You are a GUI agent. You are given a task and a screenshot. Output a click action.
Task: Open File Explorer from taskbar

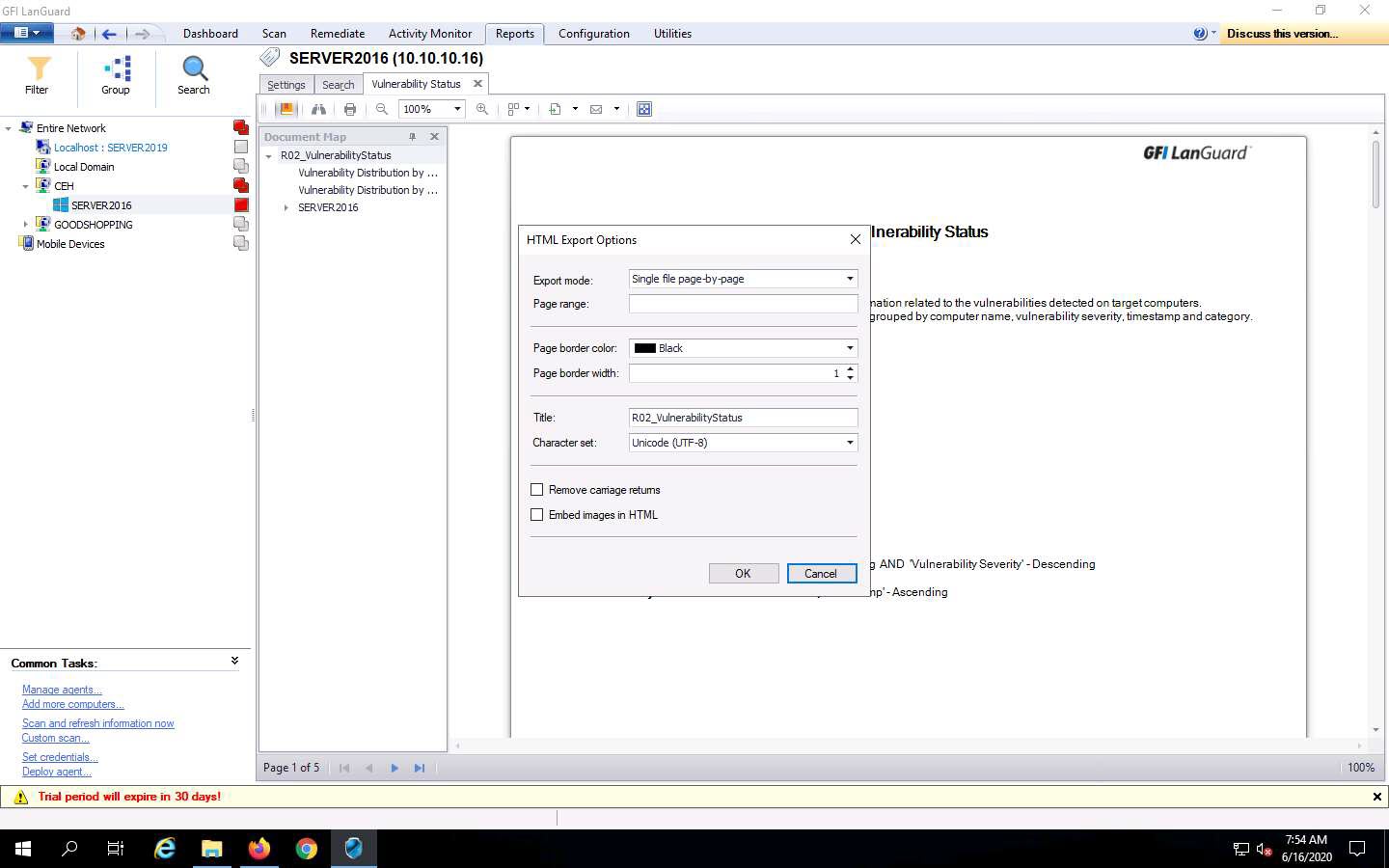point(212,849)
